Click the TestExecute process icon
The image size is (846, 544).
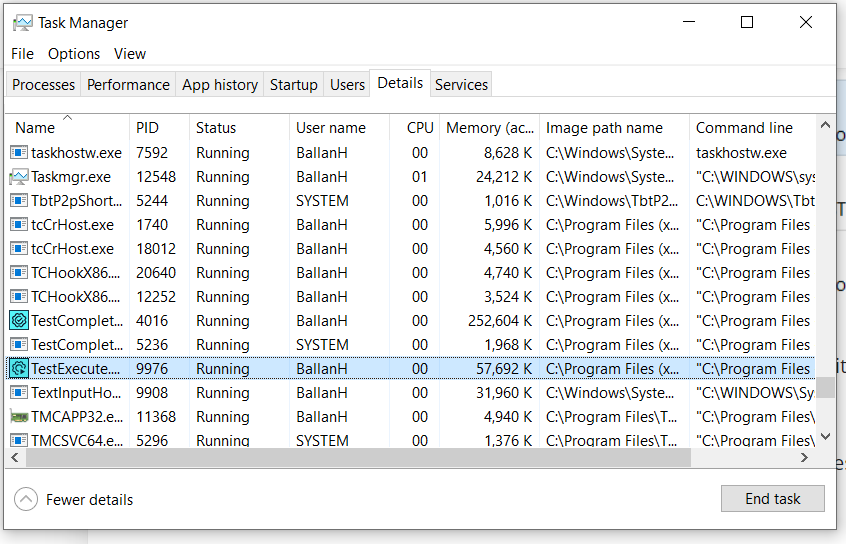click(19, 369)
